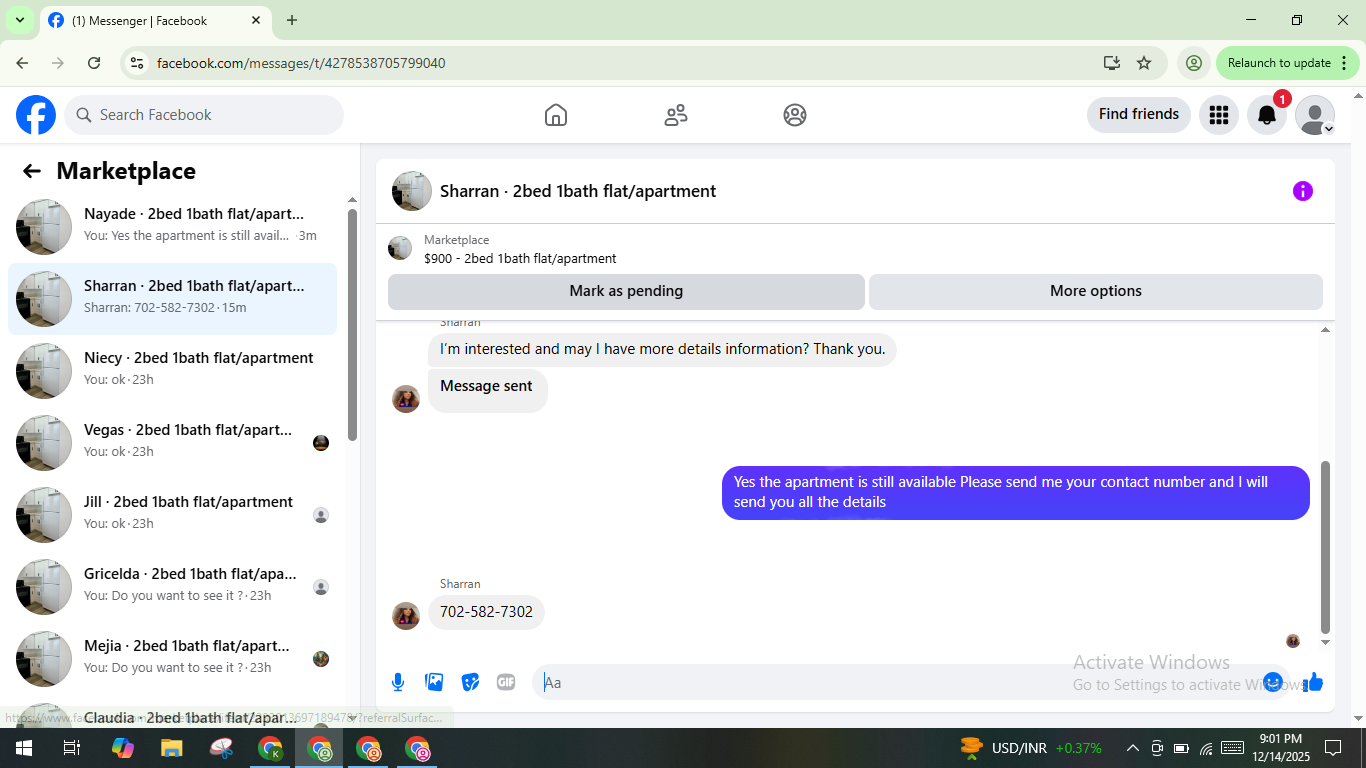This screenshot has width=1366, height=768.
Task: Open conversation information purple icon
Action: coord(1302,191)
